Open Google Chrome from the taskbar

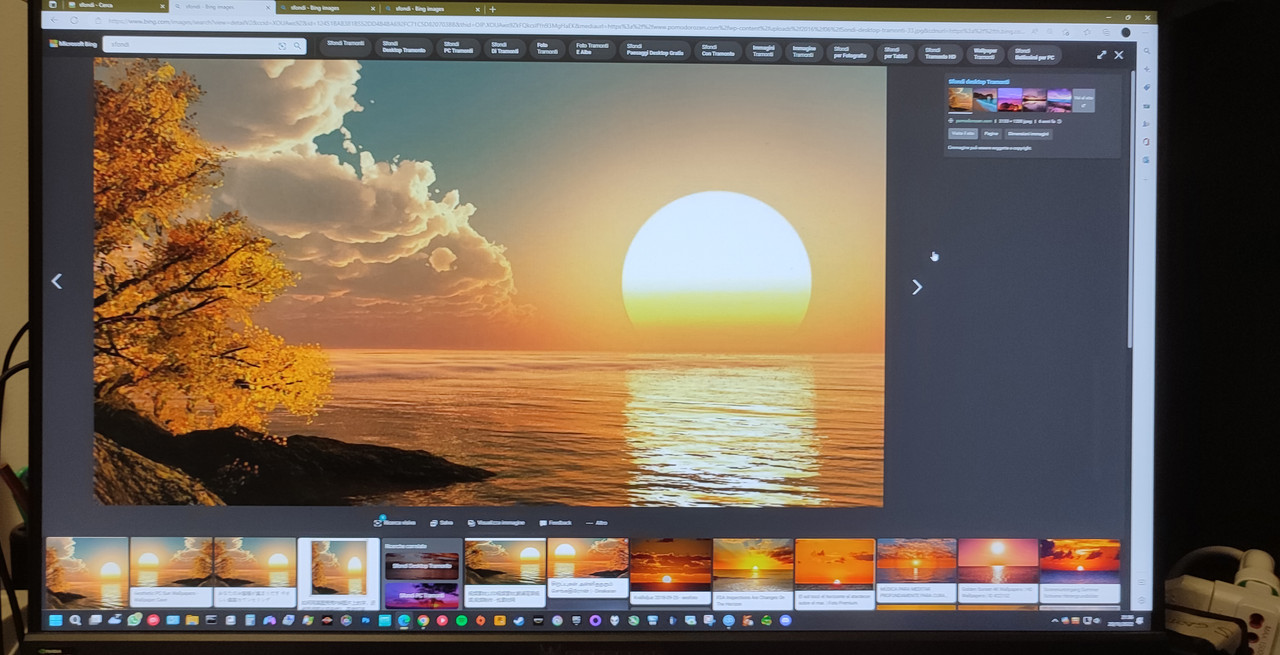pos(423,620)
